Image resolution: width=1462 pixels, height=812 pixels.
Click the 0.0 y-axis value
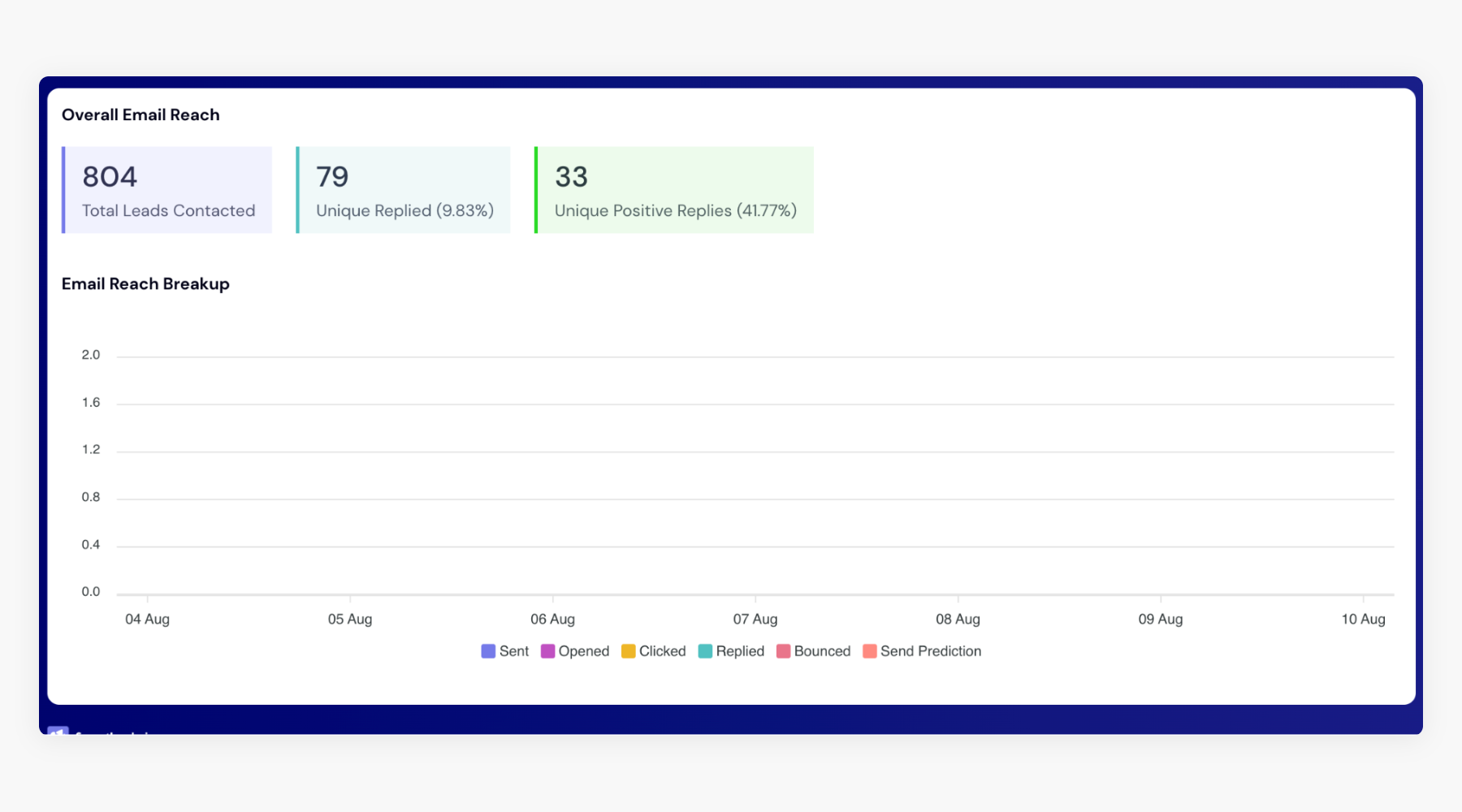91,592
